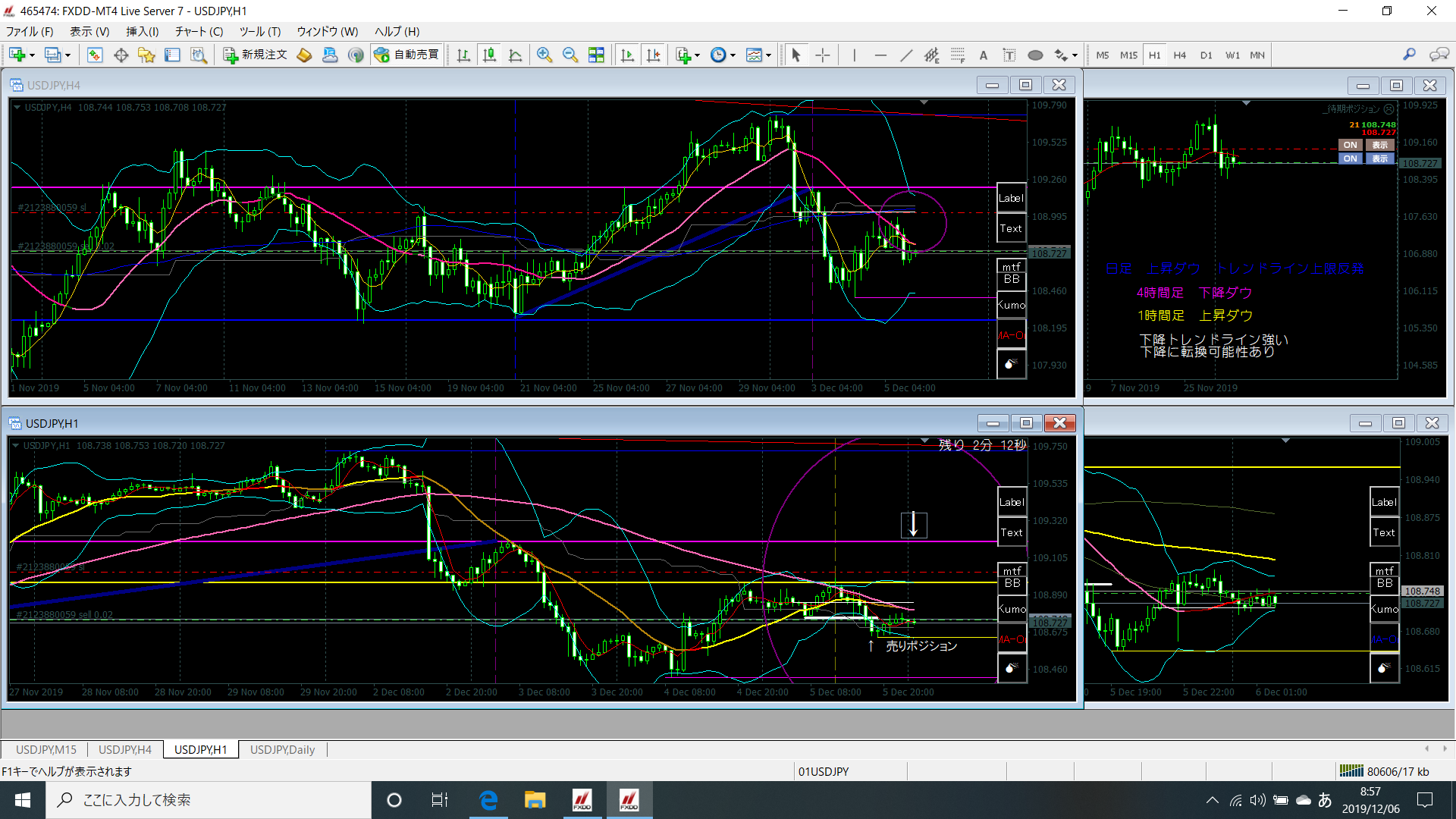Click Kumo button on H4 chart

click(1011, 305)
